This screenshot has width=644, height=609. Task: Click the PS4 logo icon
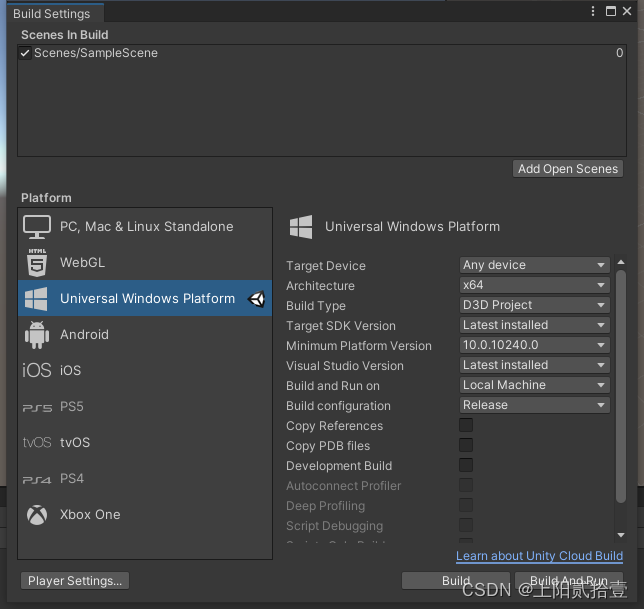[x=37, y=480]
